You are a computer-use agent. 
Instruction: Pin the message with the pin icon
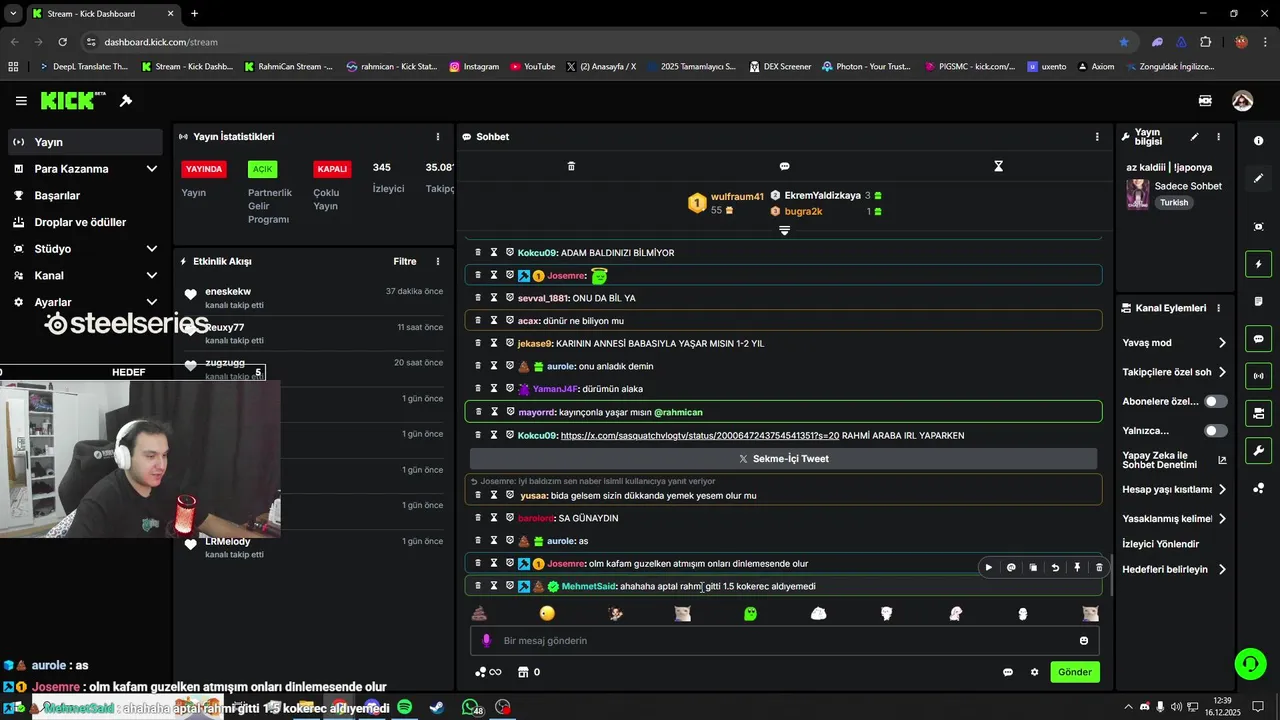[1077, 567]
